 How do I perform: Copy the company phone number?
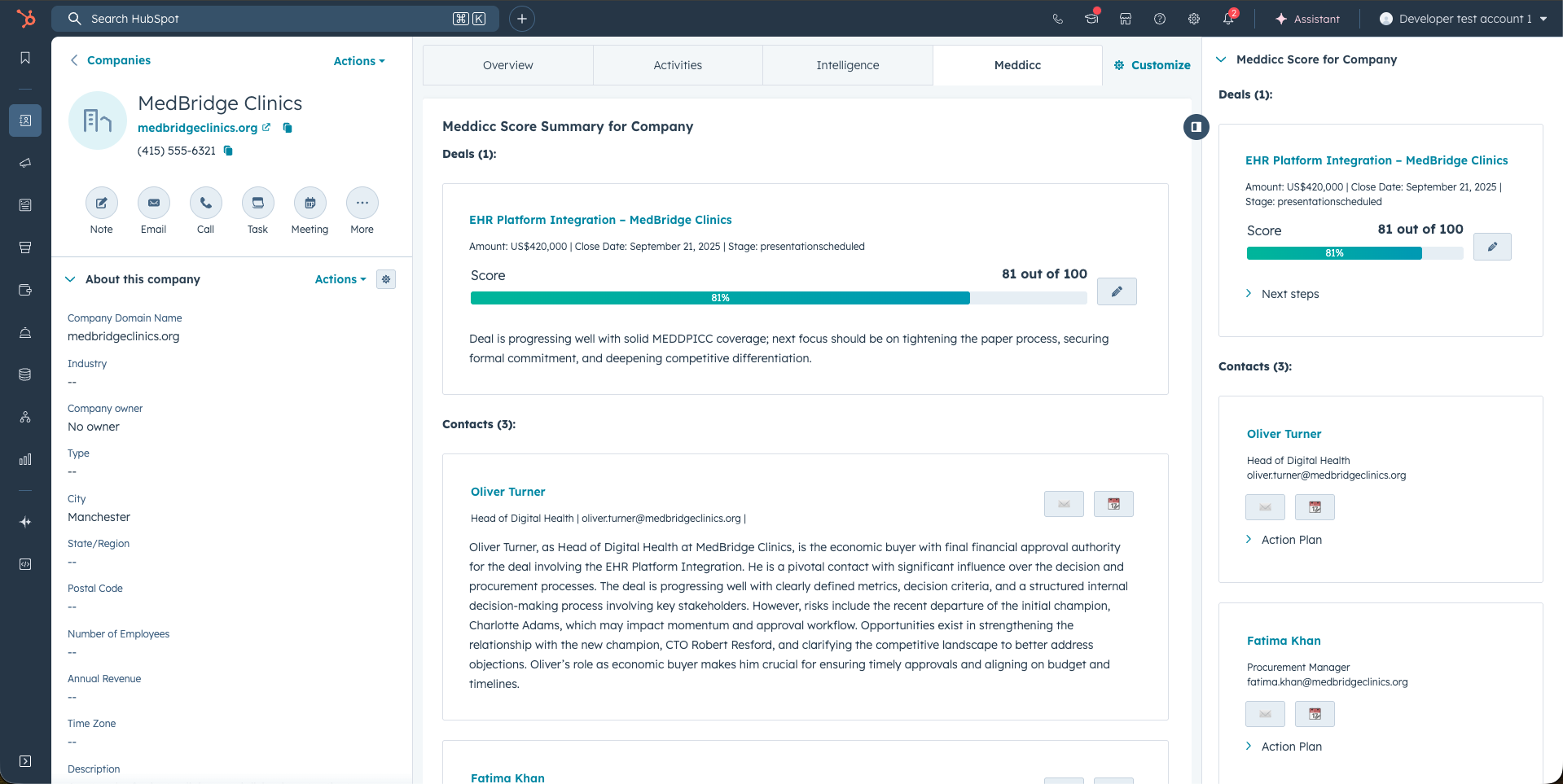(229, 151)
